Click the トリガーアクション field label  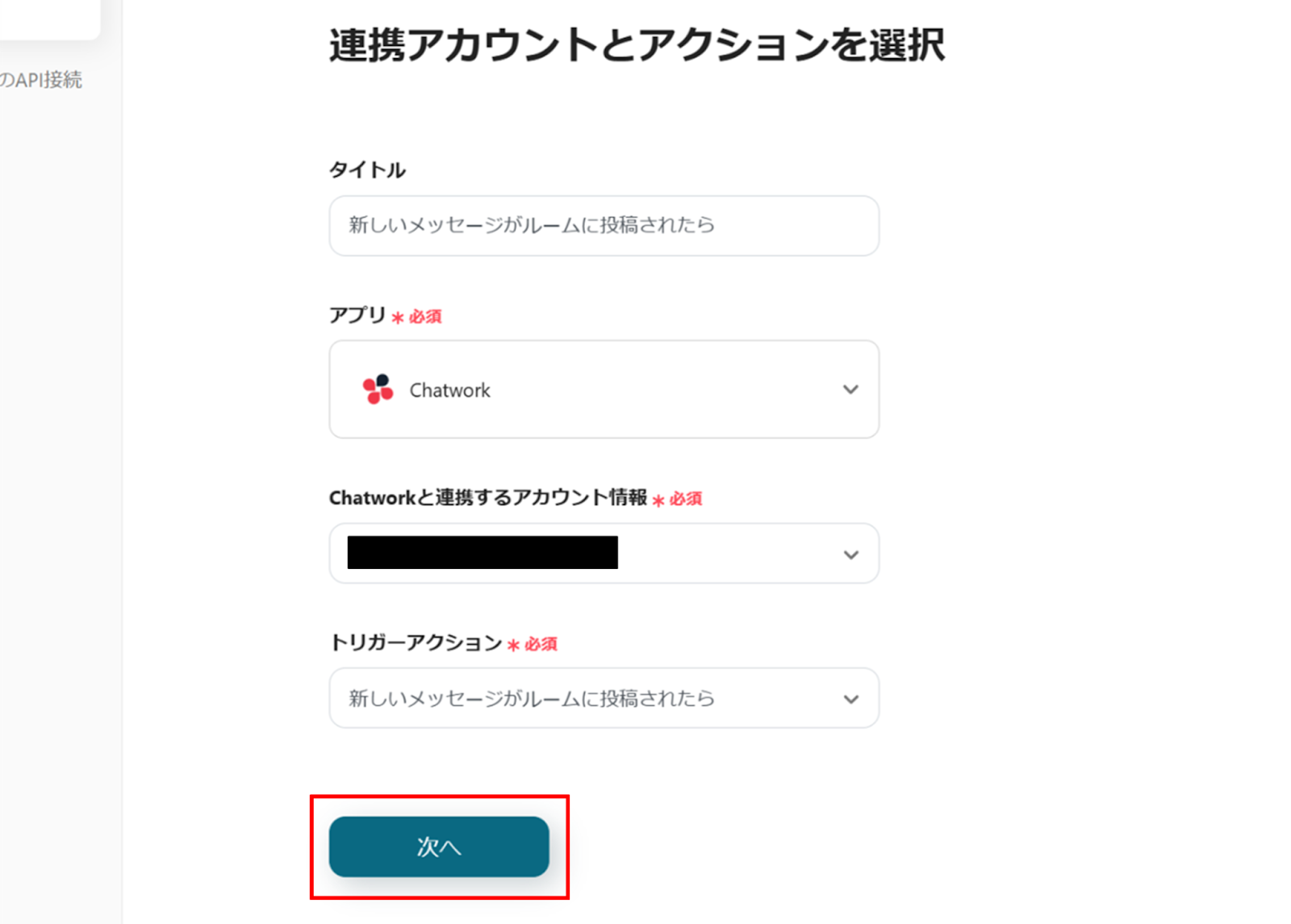click(416, 642)
